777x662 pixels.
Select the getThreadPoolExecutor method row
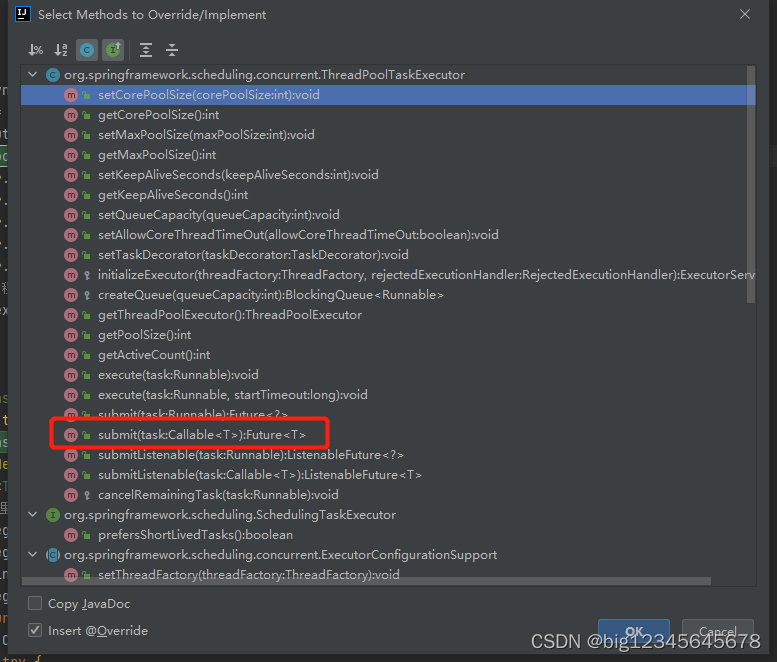[388, 315]
